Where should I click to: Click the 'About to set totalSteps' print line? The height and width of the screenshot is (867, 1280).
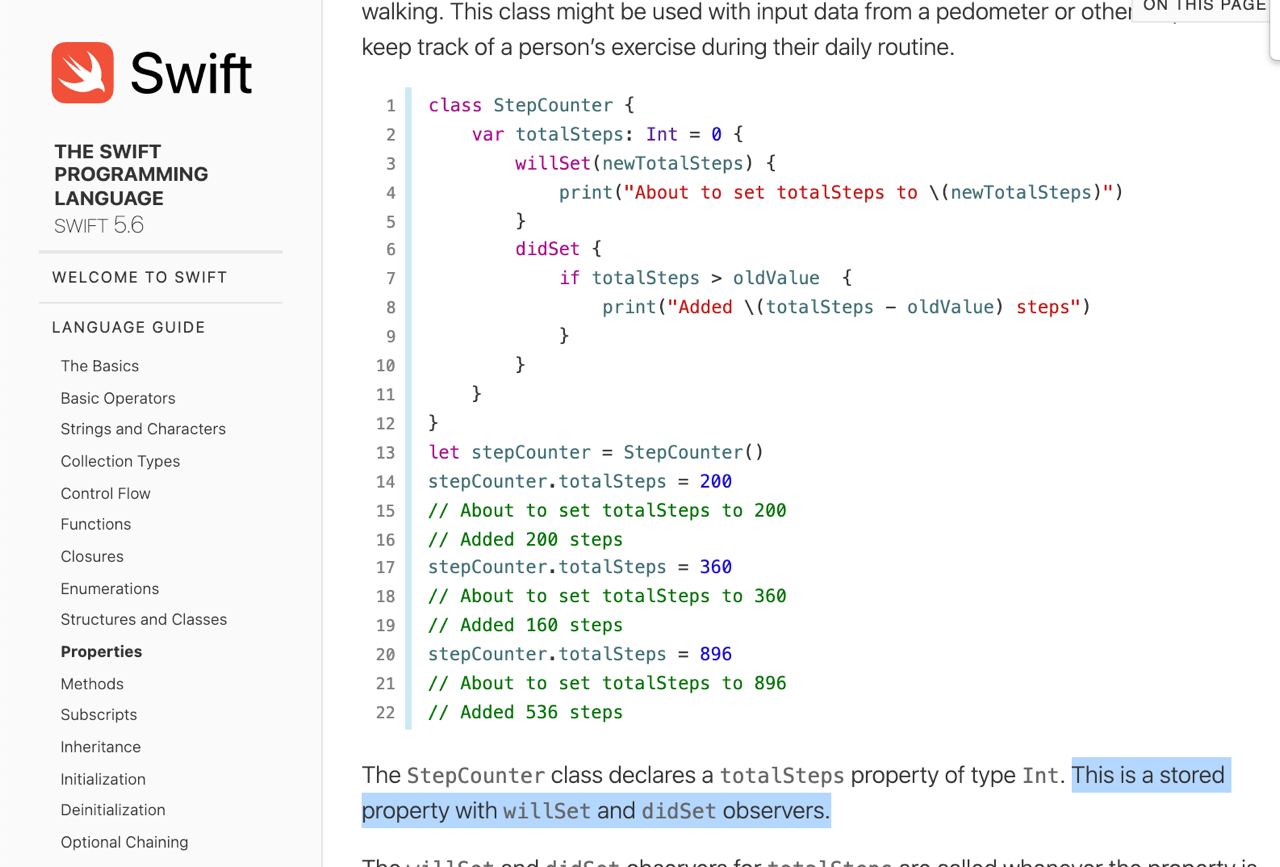pyautogui.click(x=841, y=192)
